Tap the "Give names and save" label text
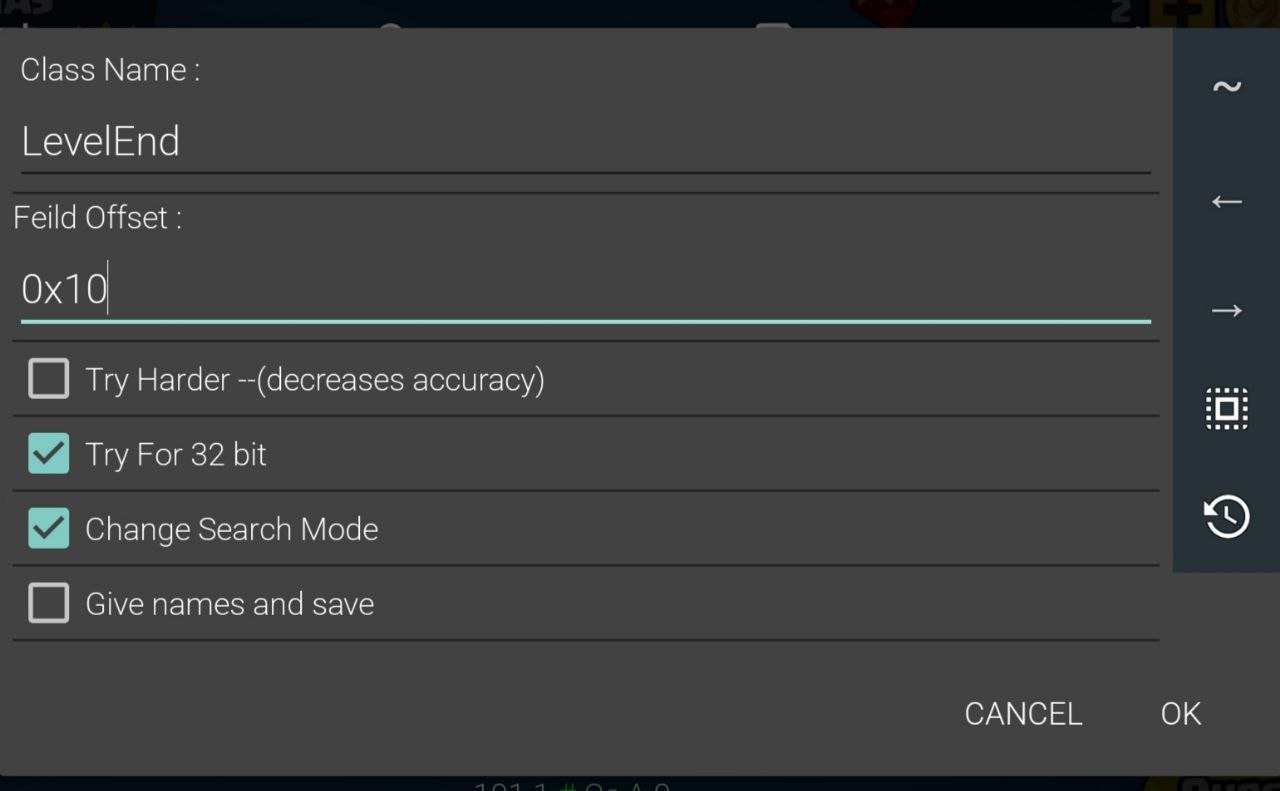The image size is (1280, 791). tap(230, 604)
